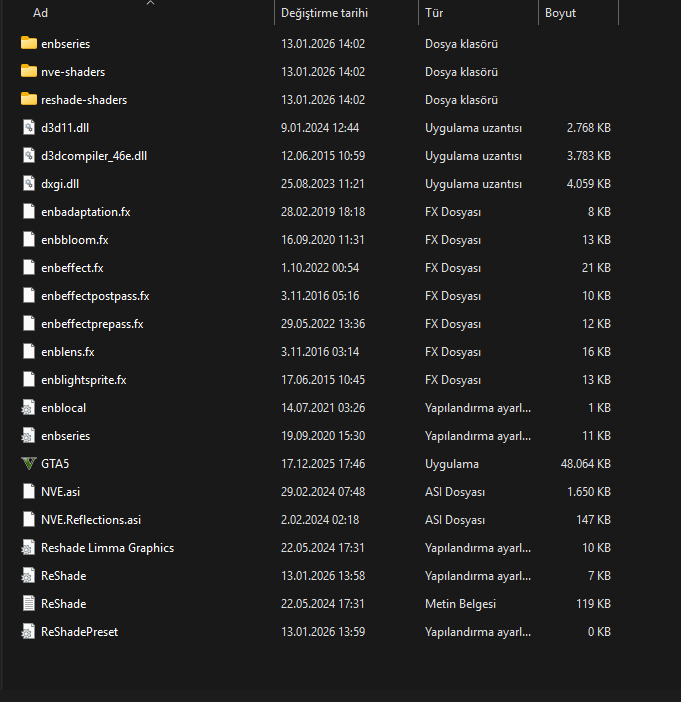Click the enbseries config file icon
681x702 pixels.
coord(29,436)
